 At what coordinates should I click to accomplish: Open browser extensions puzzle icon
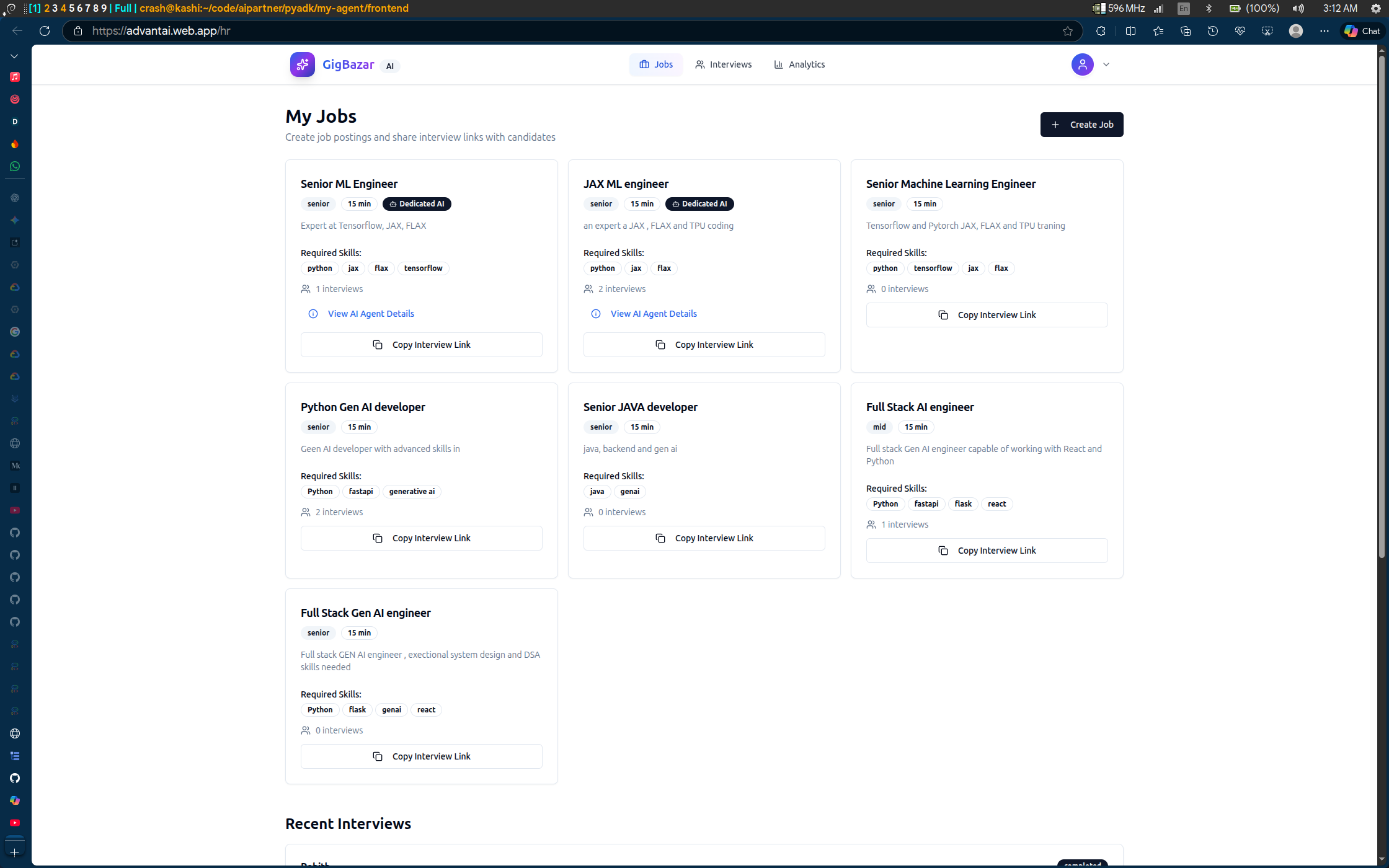[x=1101, y=31]
